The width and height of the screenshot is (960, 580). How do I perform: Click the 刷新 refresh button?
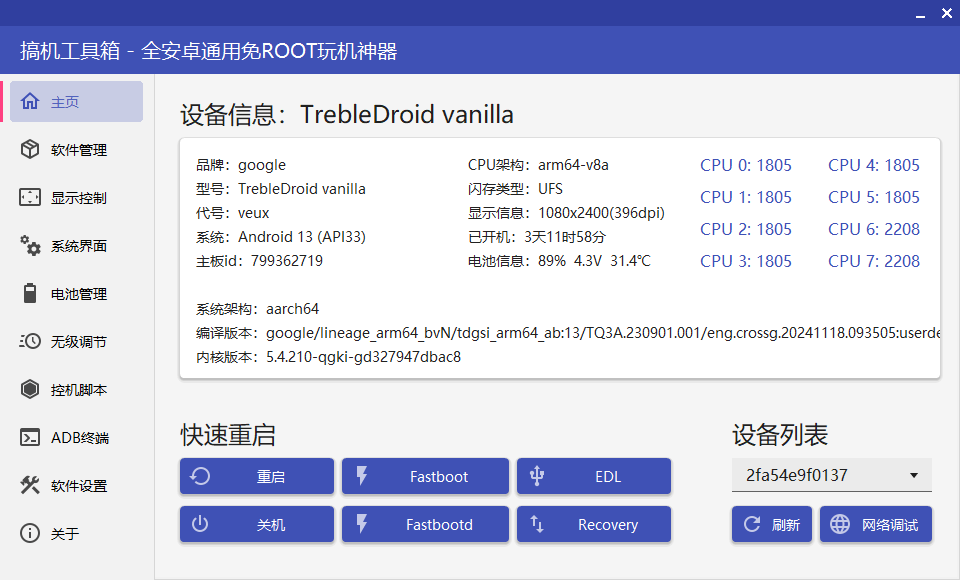pyautogui.click(x=771, y=525)
